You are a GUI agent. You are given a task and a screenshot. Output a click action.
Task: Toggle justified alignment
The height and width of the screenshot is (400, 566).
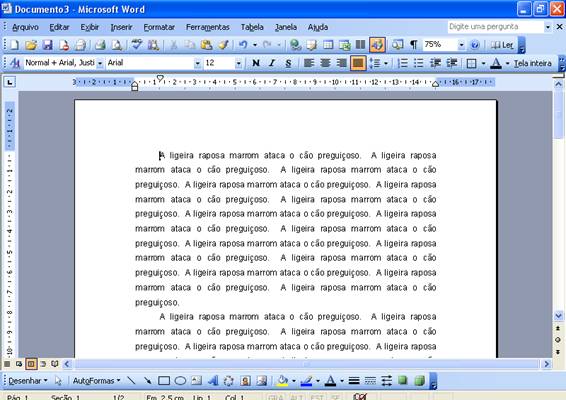point(358,63)
